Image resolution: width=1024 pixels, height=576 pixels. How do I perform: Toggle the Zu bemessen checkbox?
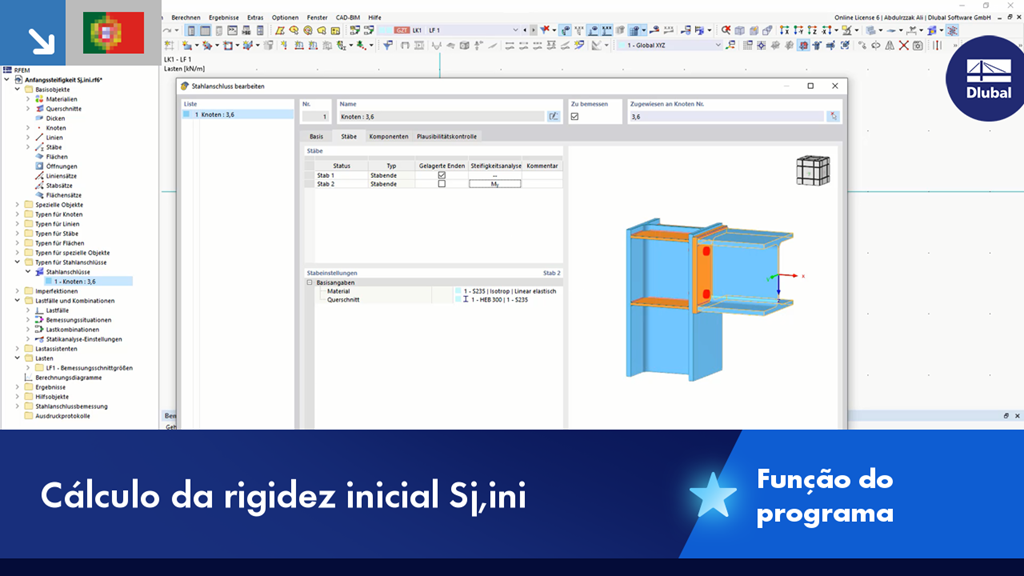(x=575, y=116)
